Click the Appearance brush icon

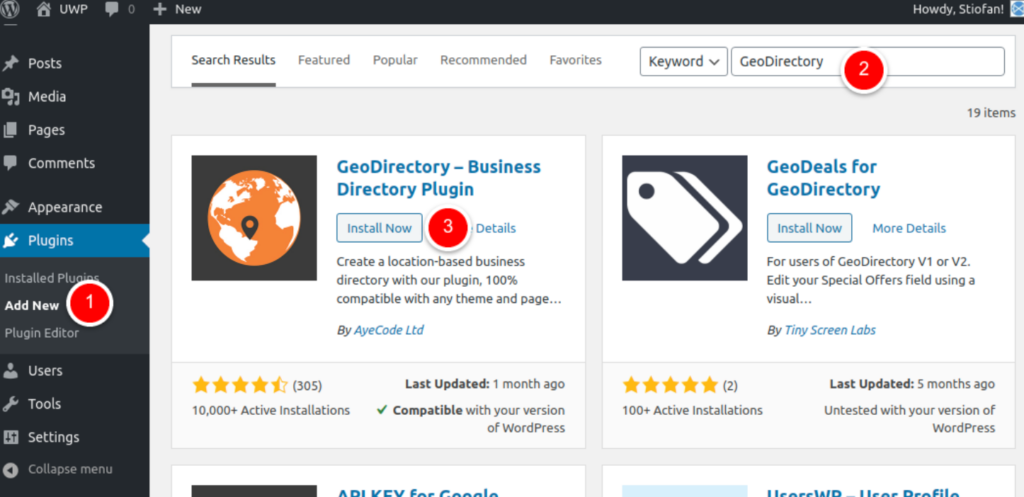10,207
